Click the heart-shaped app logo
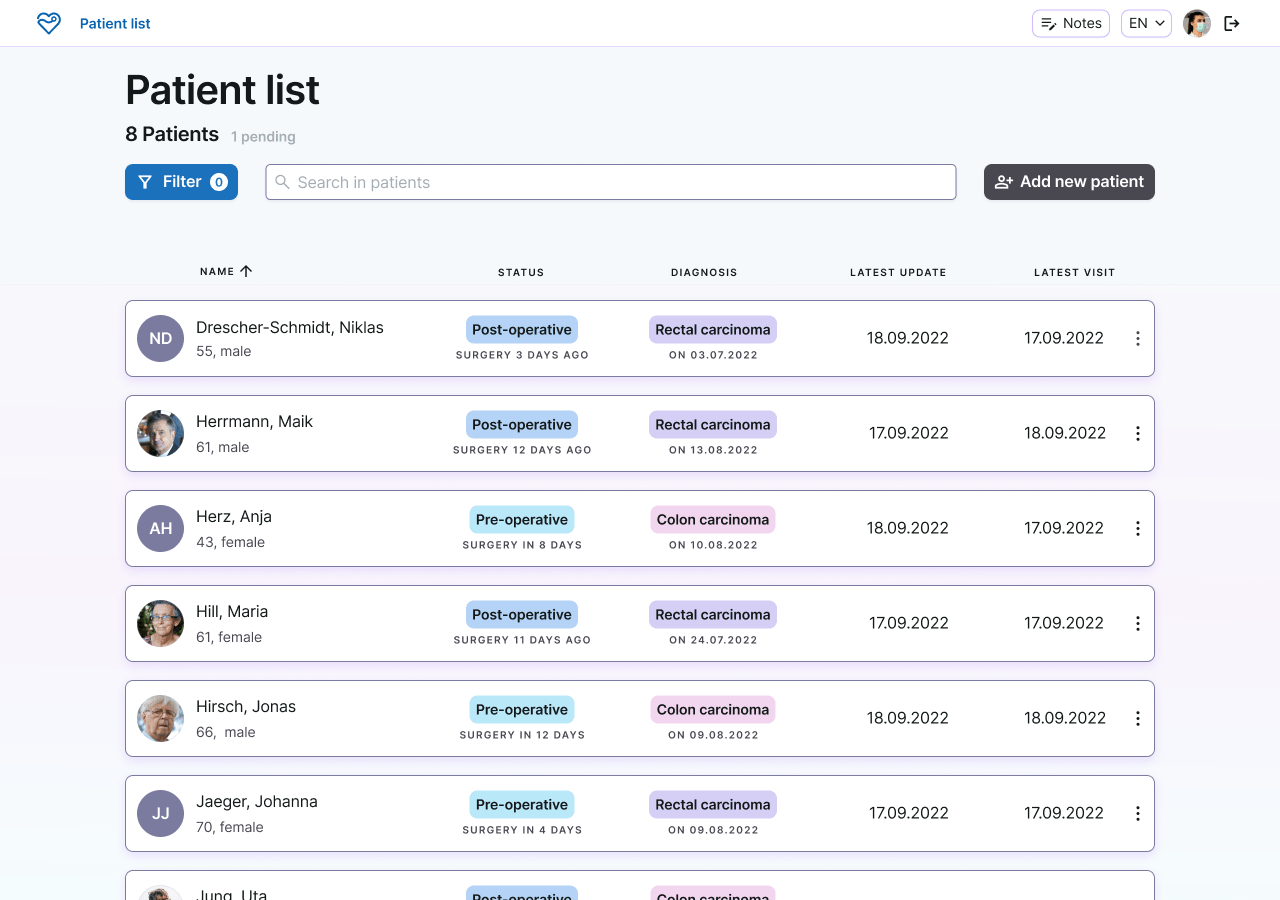This screenshot has width=1280, height=900. tap(48, 23)
